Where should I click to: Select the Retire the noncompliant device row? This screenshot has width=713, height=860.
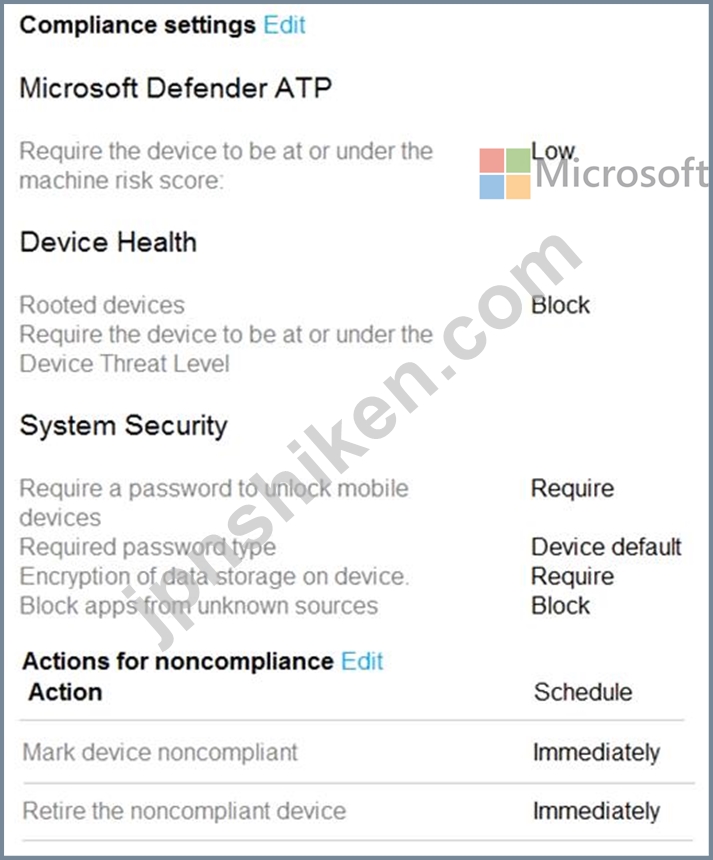click(357, 811)
